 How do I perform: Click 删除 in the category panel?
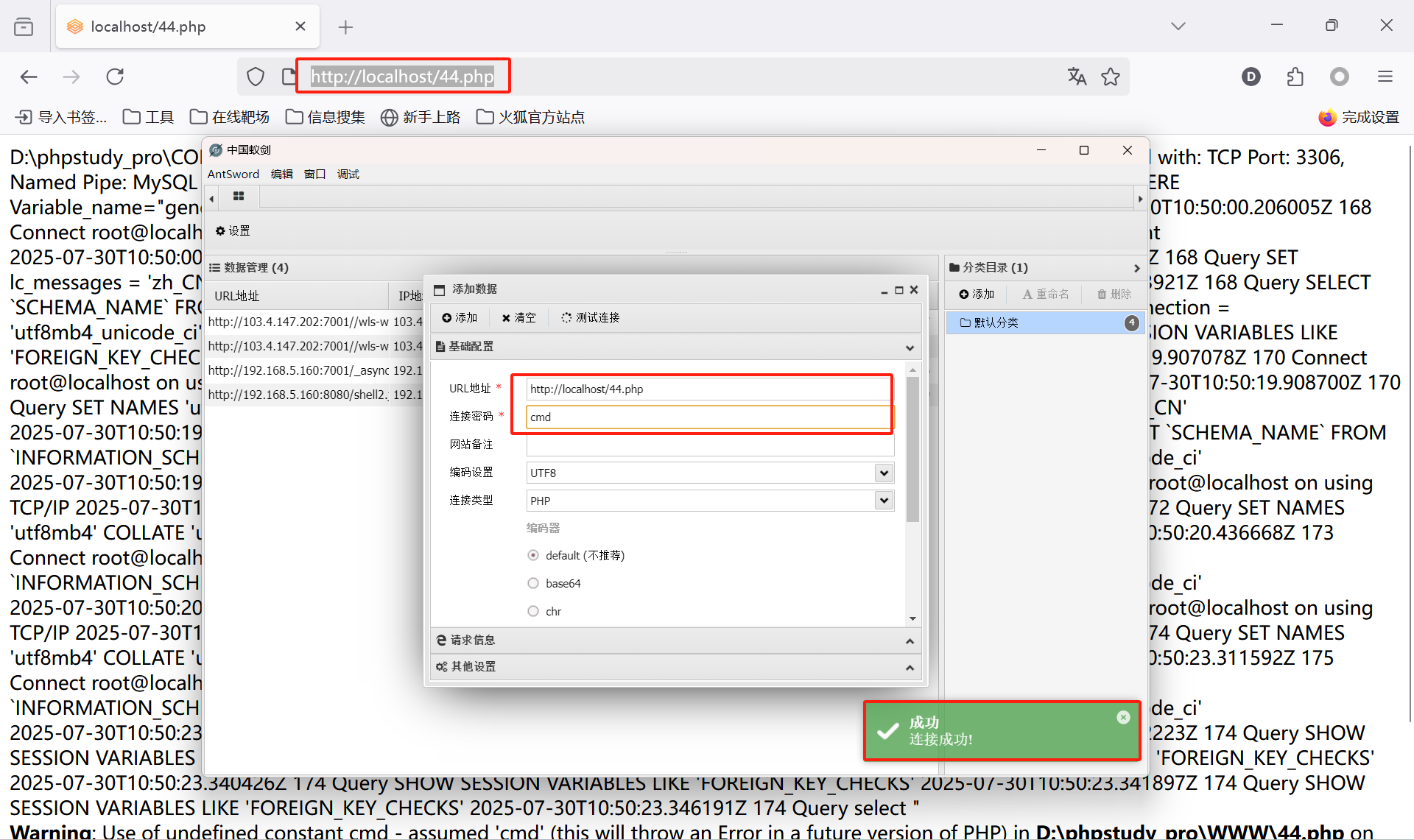point(1114,294)
